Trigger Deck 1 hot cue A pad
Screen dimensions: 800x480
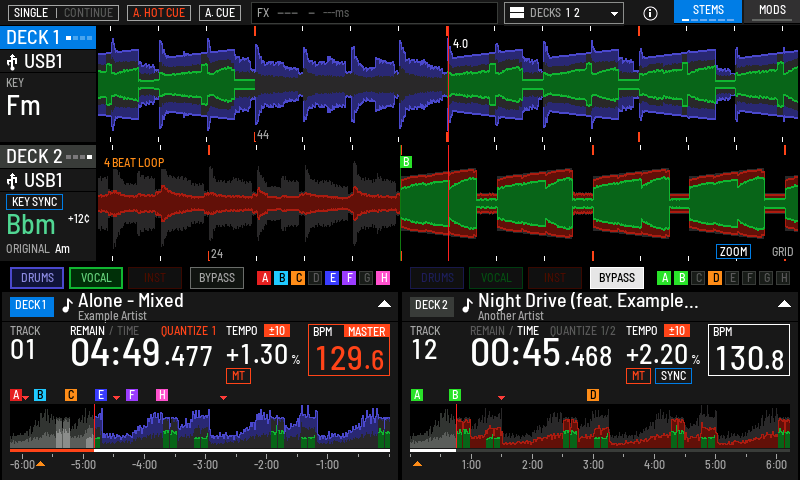[264, 278]
